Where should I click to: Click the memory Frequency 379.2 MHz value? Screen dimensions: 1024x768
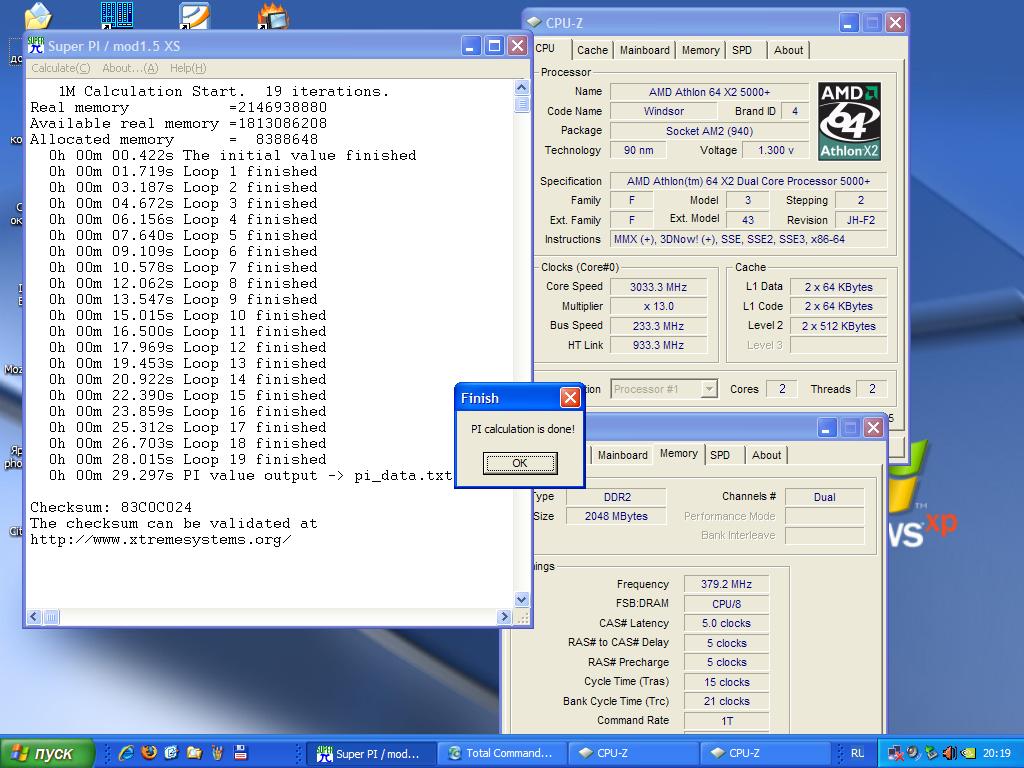point(726,584)
